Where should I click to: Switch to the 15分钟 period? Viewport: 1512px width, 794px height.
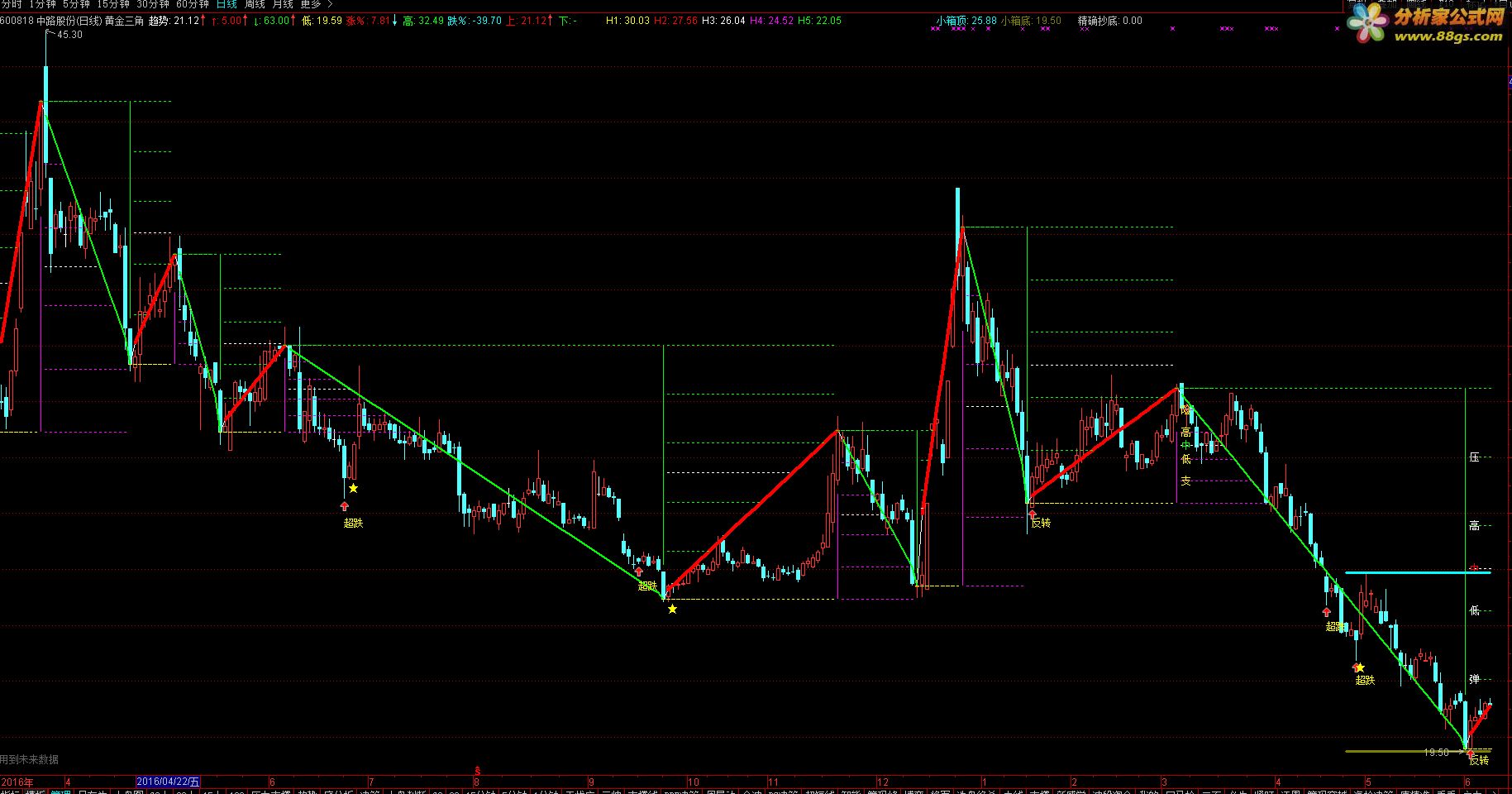(114, 5)
